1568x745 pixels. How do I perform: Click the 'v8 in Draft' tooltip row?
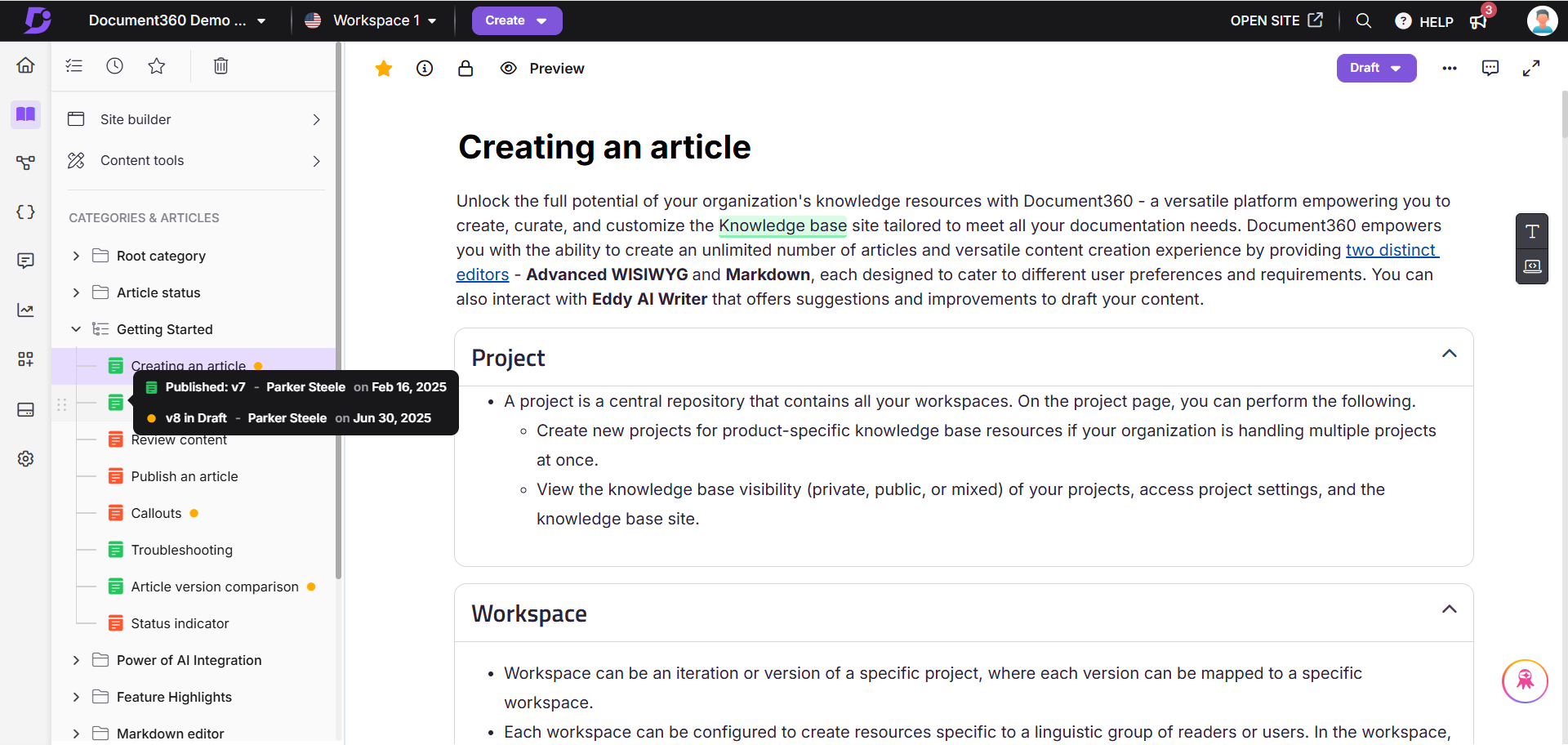(289, 418)
